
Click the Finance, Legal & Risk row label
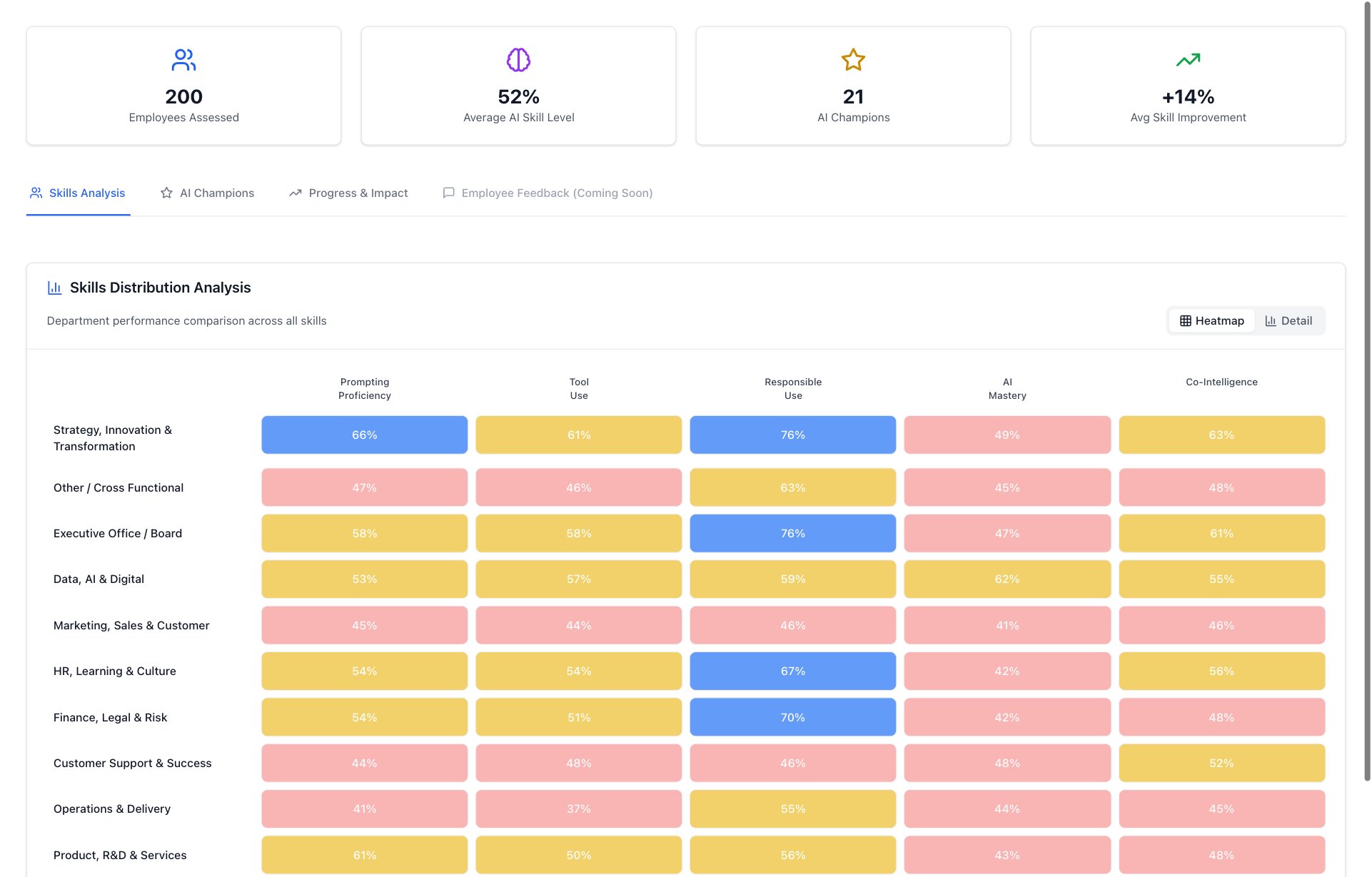[110, 718]
